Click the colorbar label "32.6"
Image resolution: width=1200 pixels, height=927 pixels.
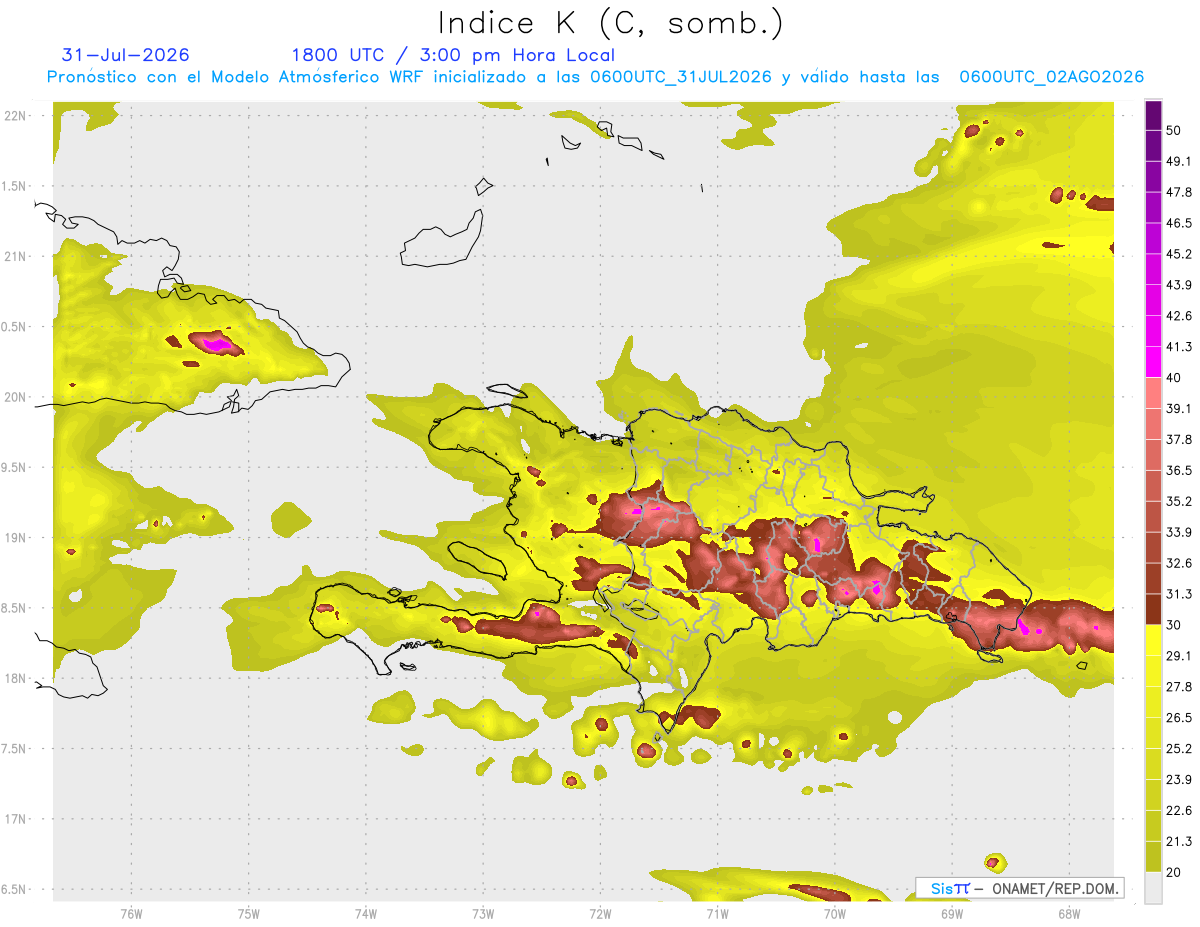1178,563
